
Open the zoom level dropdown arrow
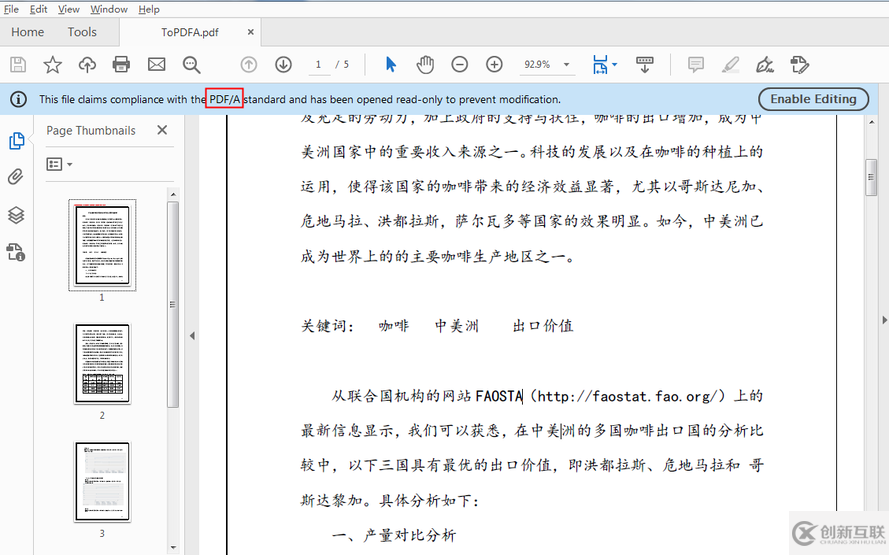pos(566,65)
